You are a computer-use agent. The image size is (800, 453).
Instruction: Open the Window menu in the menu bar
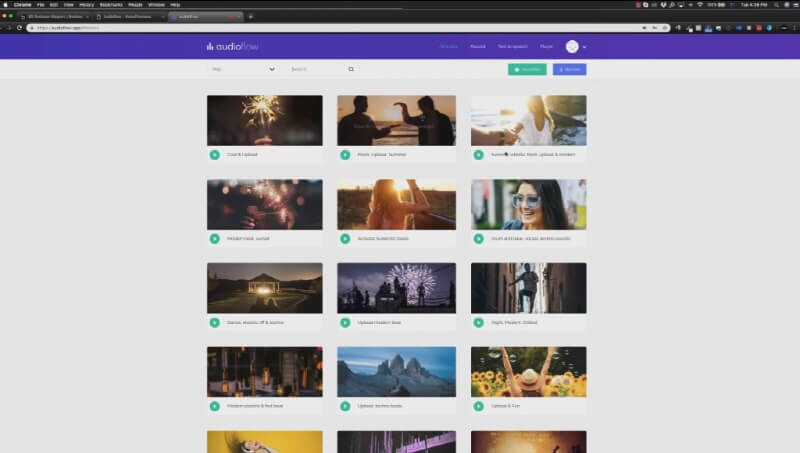(156, 5)
